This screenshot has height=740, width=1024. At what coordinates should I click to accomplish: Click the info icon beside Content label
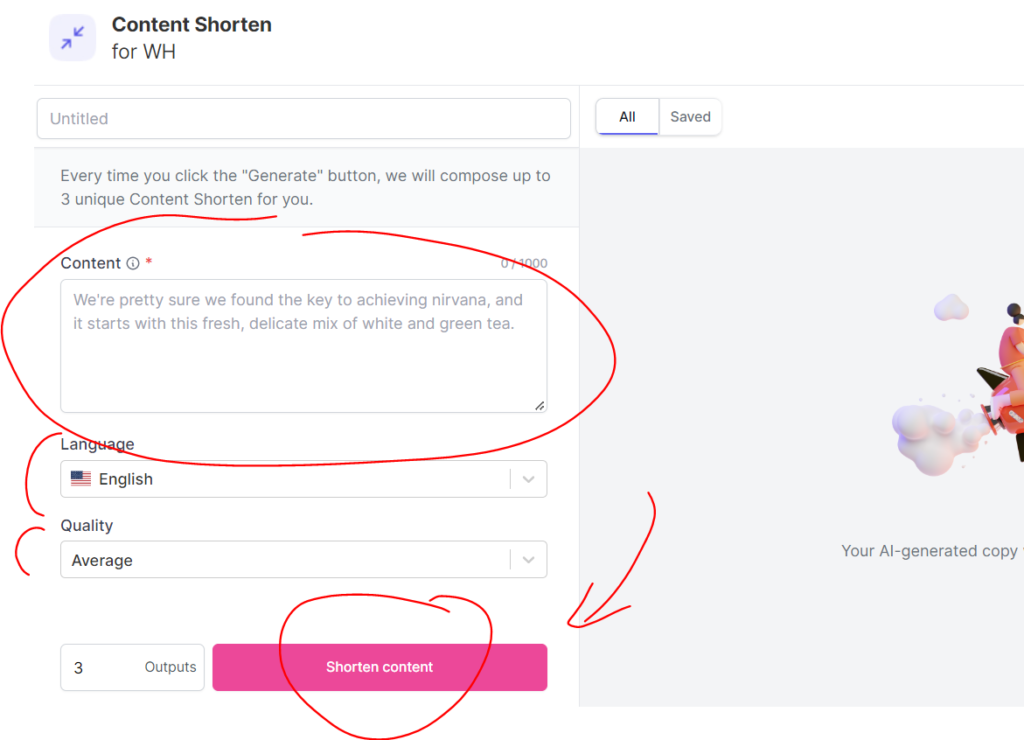pyautogui.click(x=132, y=263)
